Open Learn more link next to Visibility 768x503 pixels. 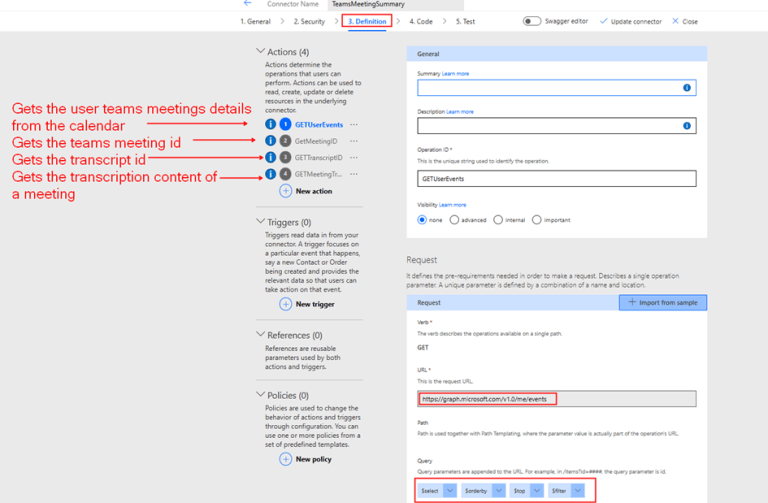(x=453, y=205)
